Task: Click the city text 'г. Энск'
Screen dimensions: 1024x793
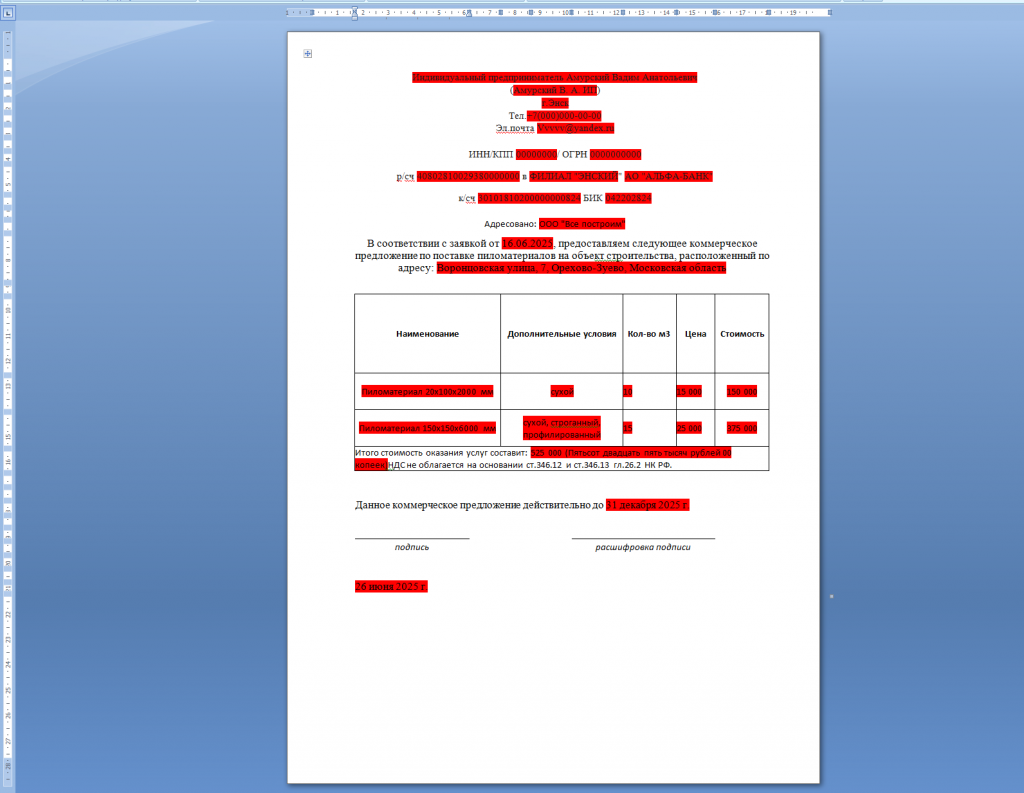Action: [x=555, y=103]
